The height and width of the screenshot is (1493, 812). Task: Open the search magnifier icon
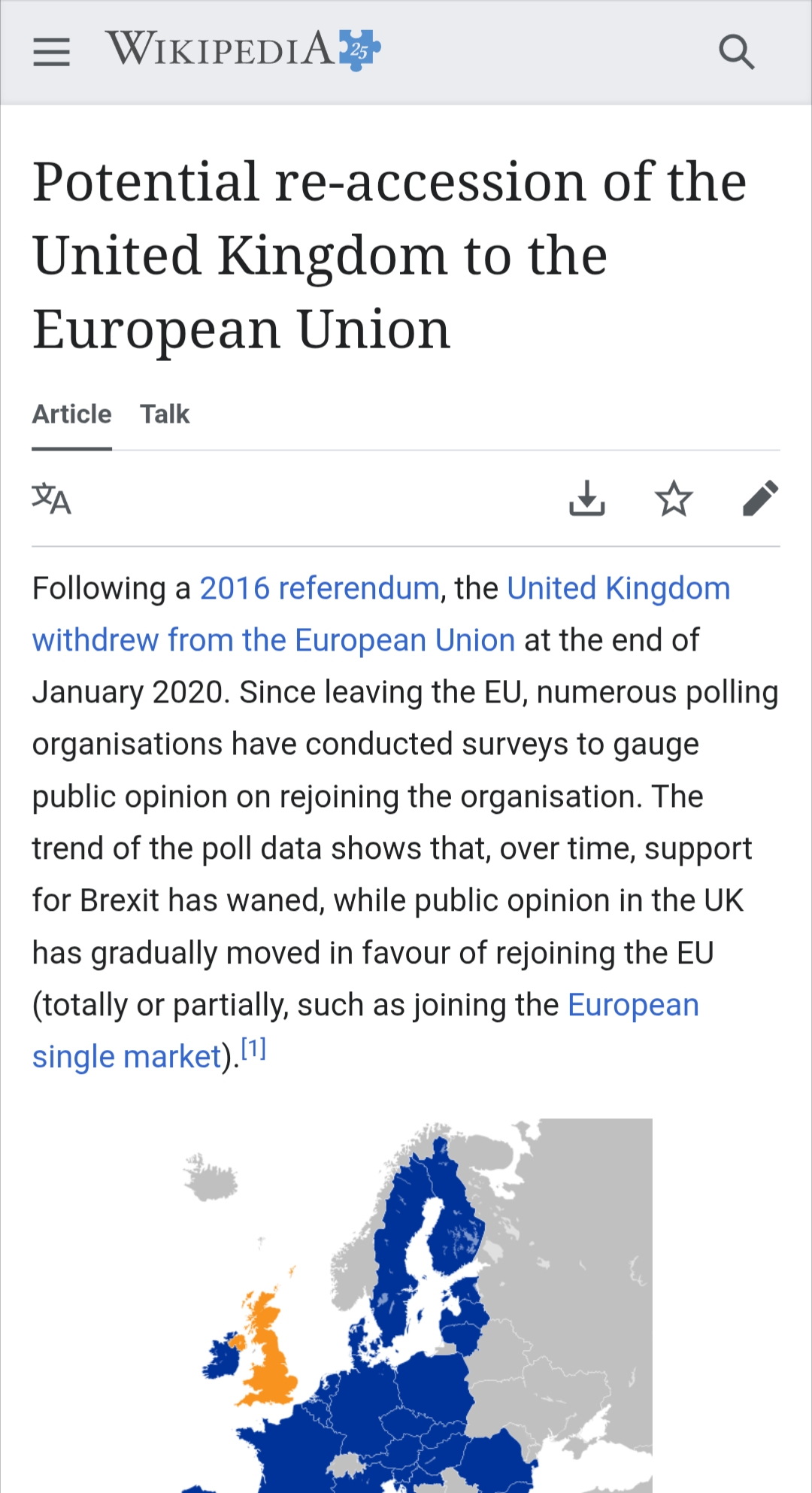tap(736, 52)
